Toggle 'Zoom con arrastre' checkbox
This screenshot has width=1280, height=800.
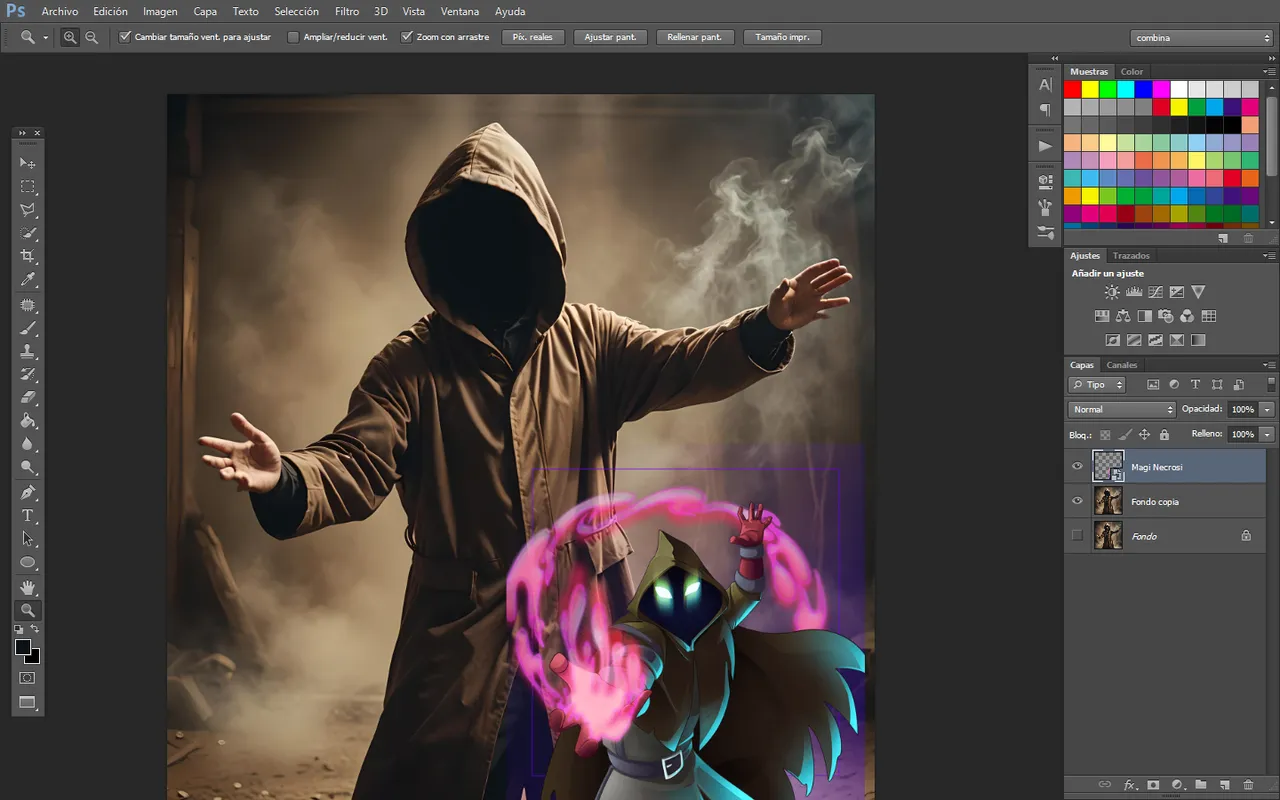[x=407, y=37]
